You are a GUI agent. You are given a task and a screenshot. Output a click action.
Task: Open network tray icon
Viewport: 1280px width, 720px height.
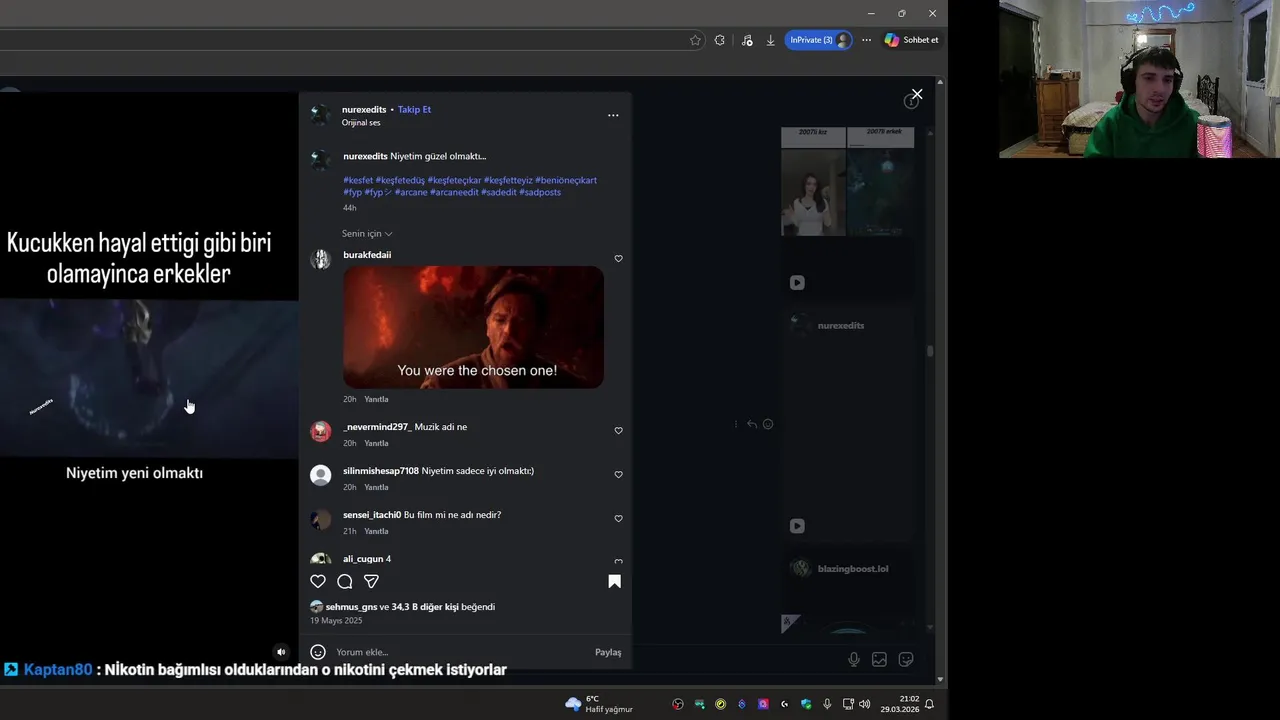click(848, 704)
